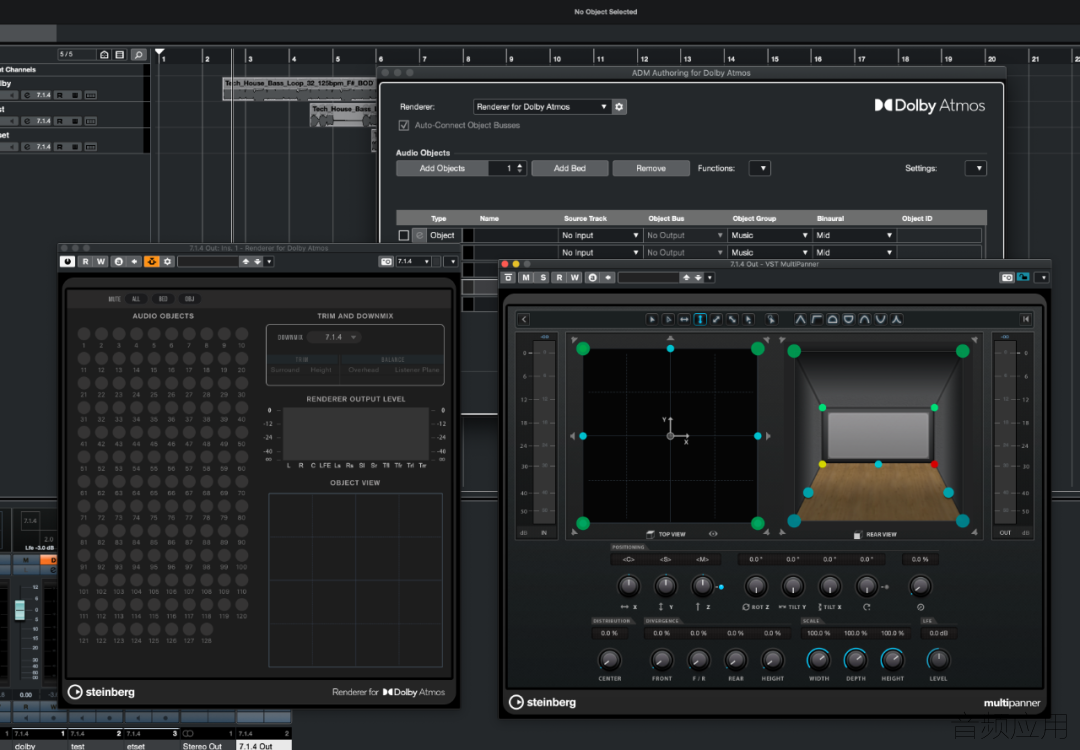Click the Object Group column header
Screen dimensions: 1080x750
(754, 218)
